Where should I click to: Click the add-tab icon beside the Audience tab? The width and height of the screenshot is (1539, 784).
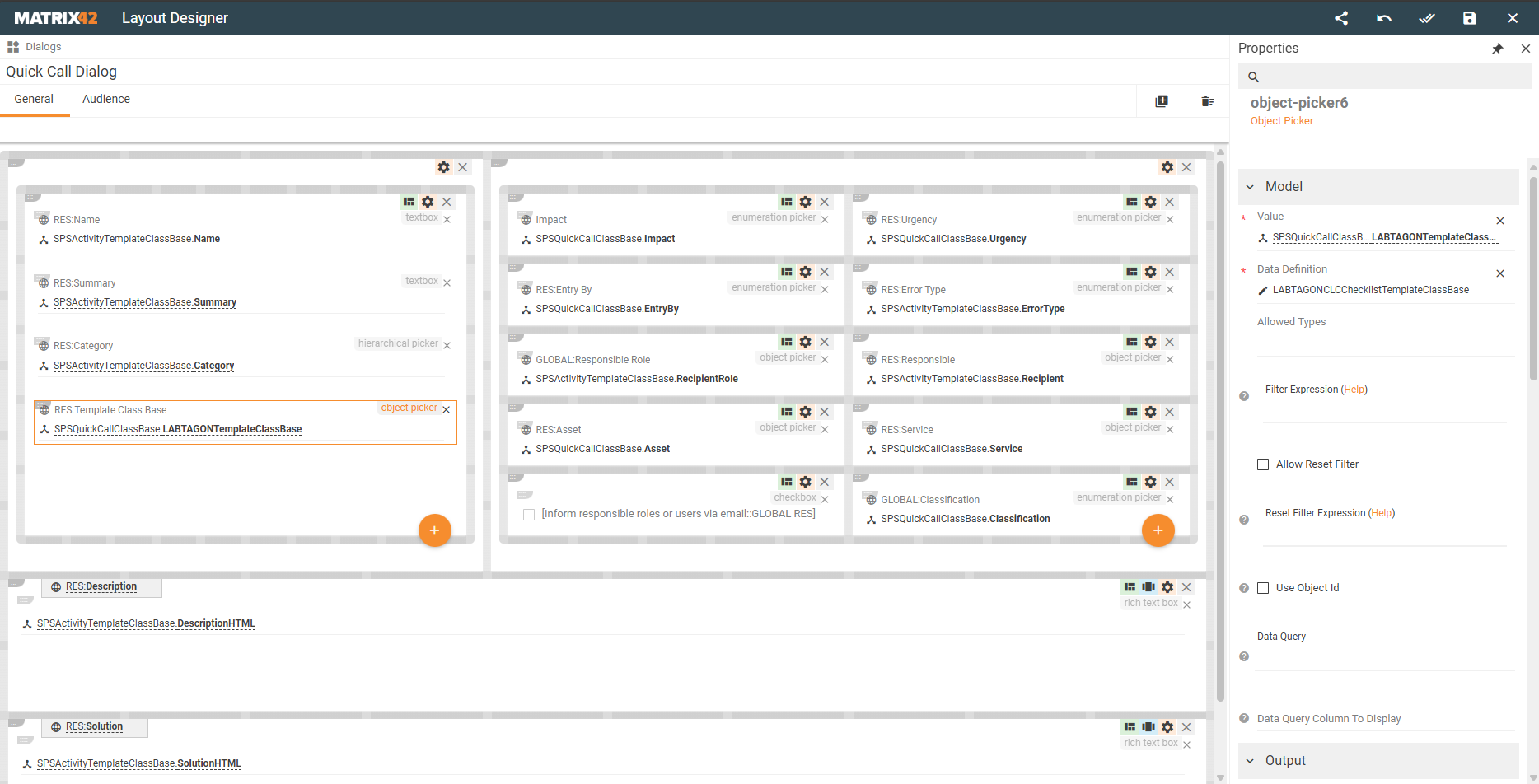click(x=1162, y=101)
